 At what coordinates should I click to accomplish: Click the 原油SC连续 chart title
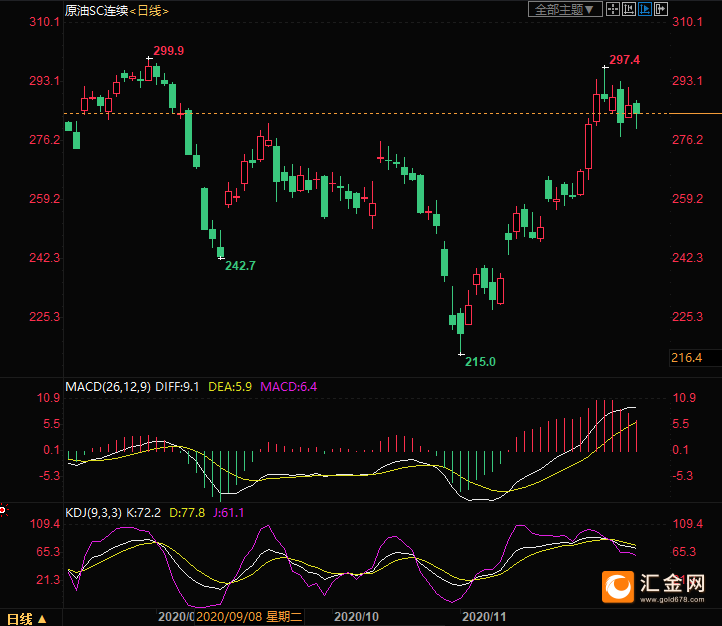(96, 10)
